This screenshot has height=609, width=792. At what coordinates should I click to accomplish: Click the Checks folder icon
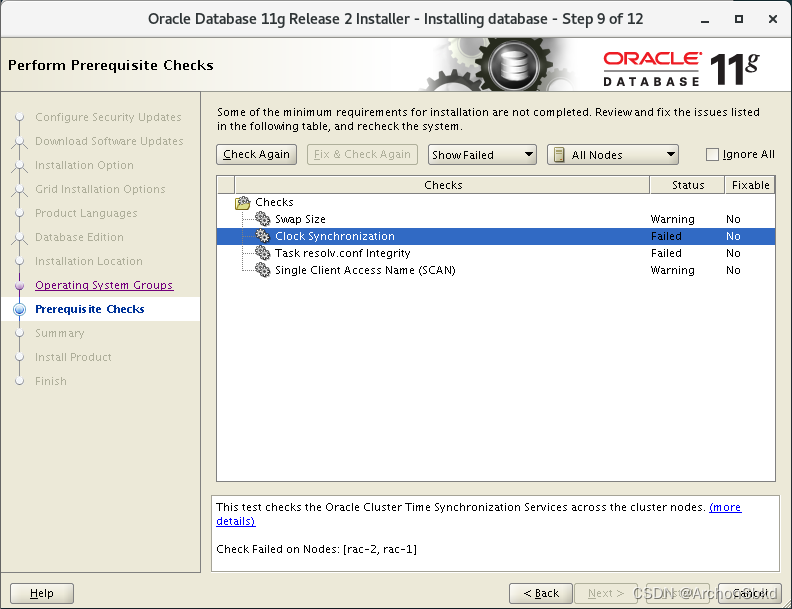click(243, 202)
